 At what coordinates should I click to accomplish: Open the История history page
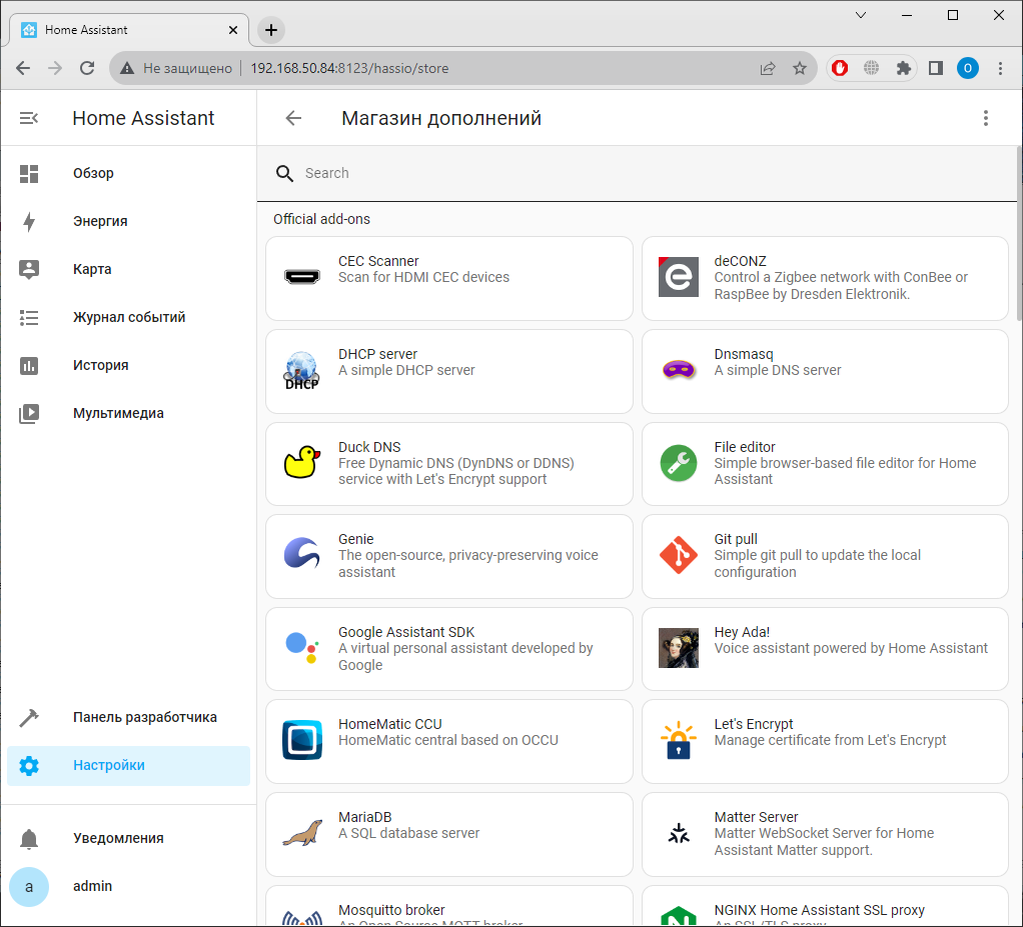[x=129, y=365]
